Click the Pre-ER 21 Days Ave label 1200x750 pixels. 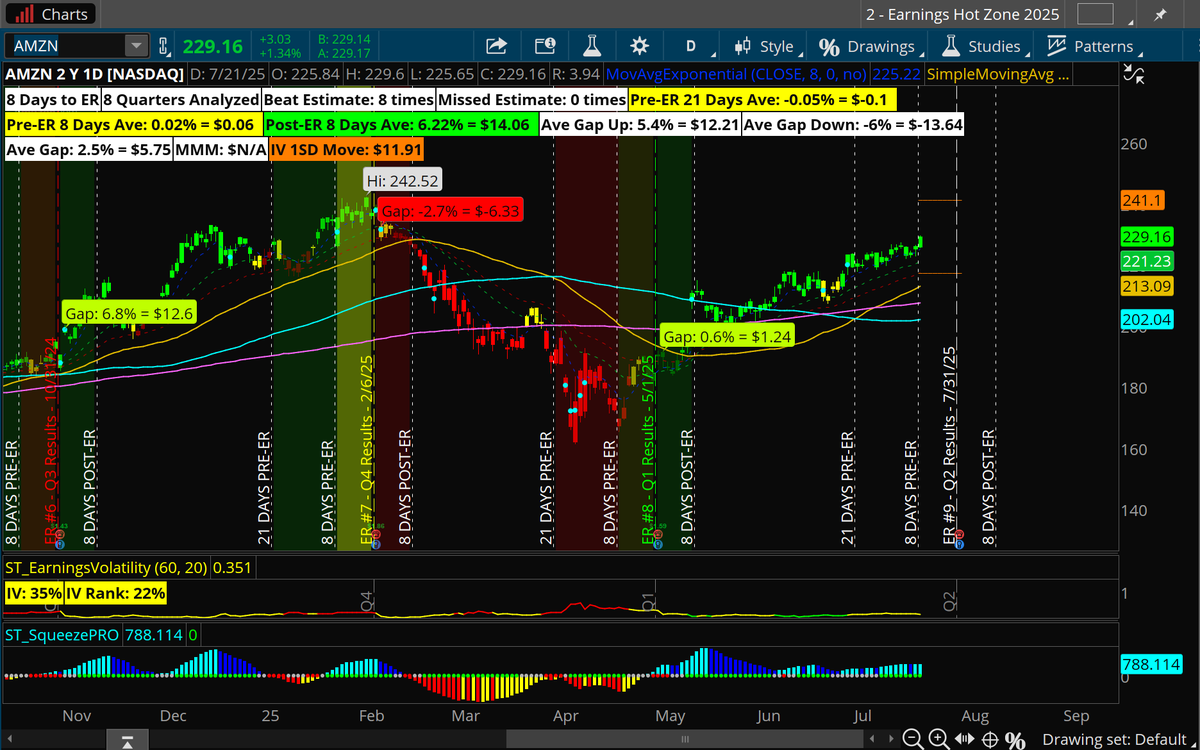(x=763, y=100)
